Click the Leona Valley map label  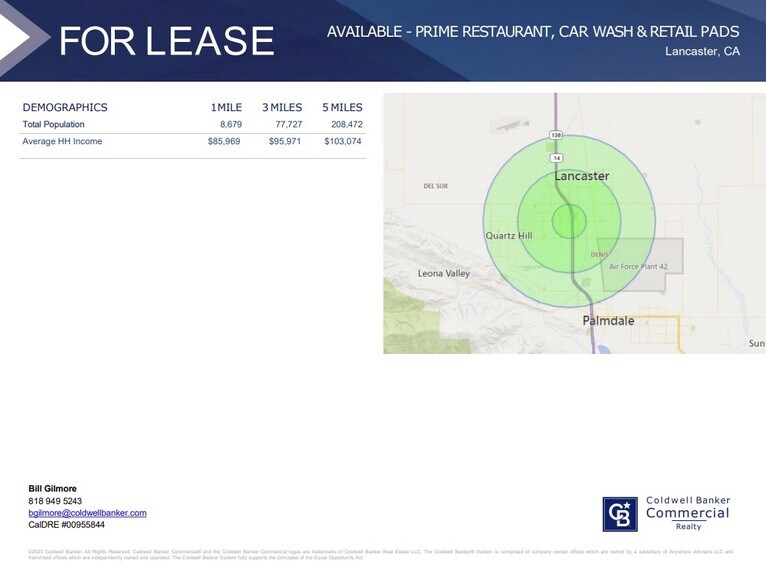[444, 273]
